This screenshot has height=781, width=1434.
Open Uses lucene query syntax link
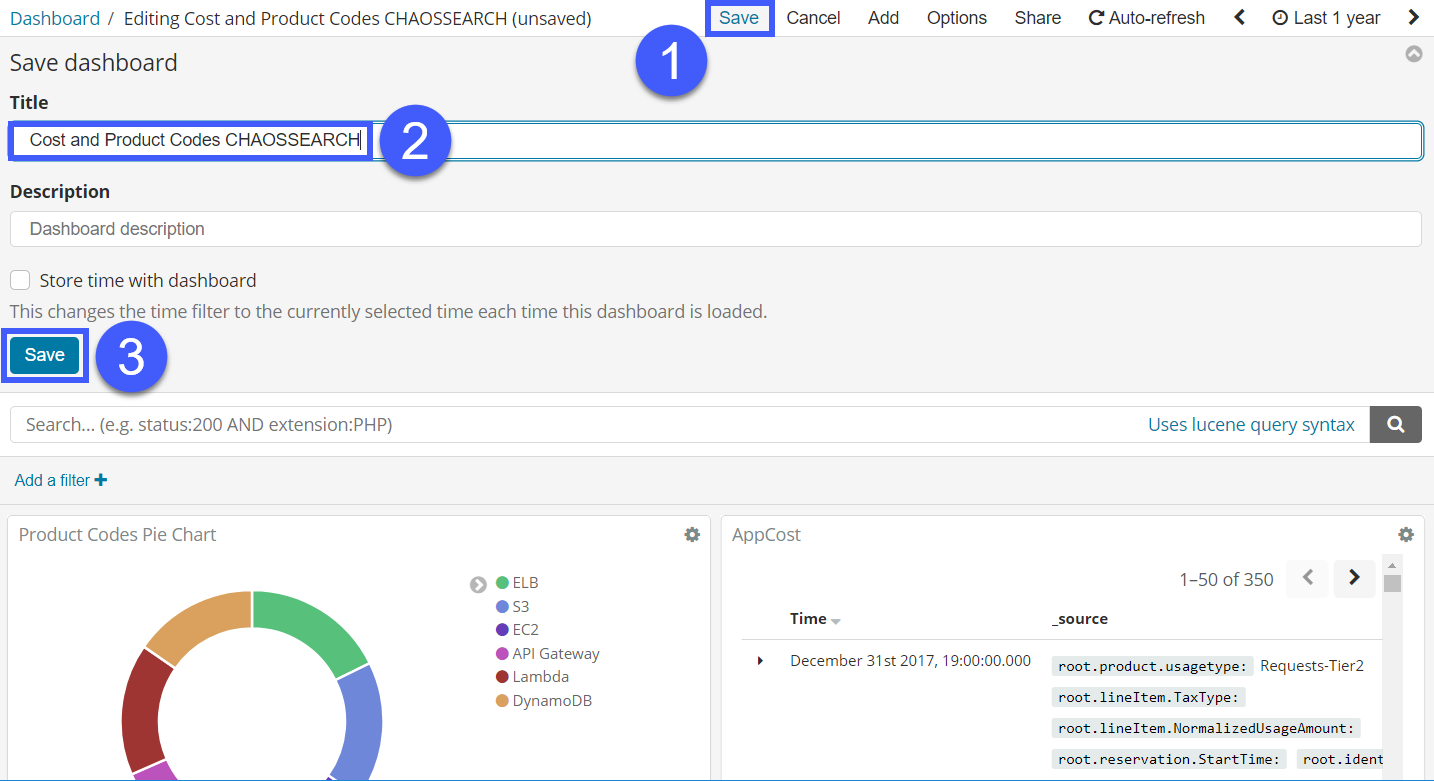tap(1251, 425)
